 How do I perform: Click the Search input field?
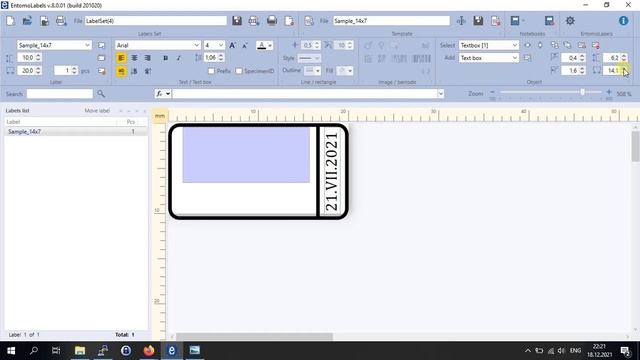coord(60,94)
